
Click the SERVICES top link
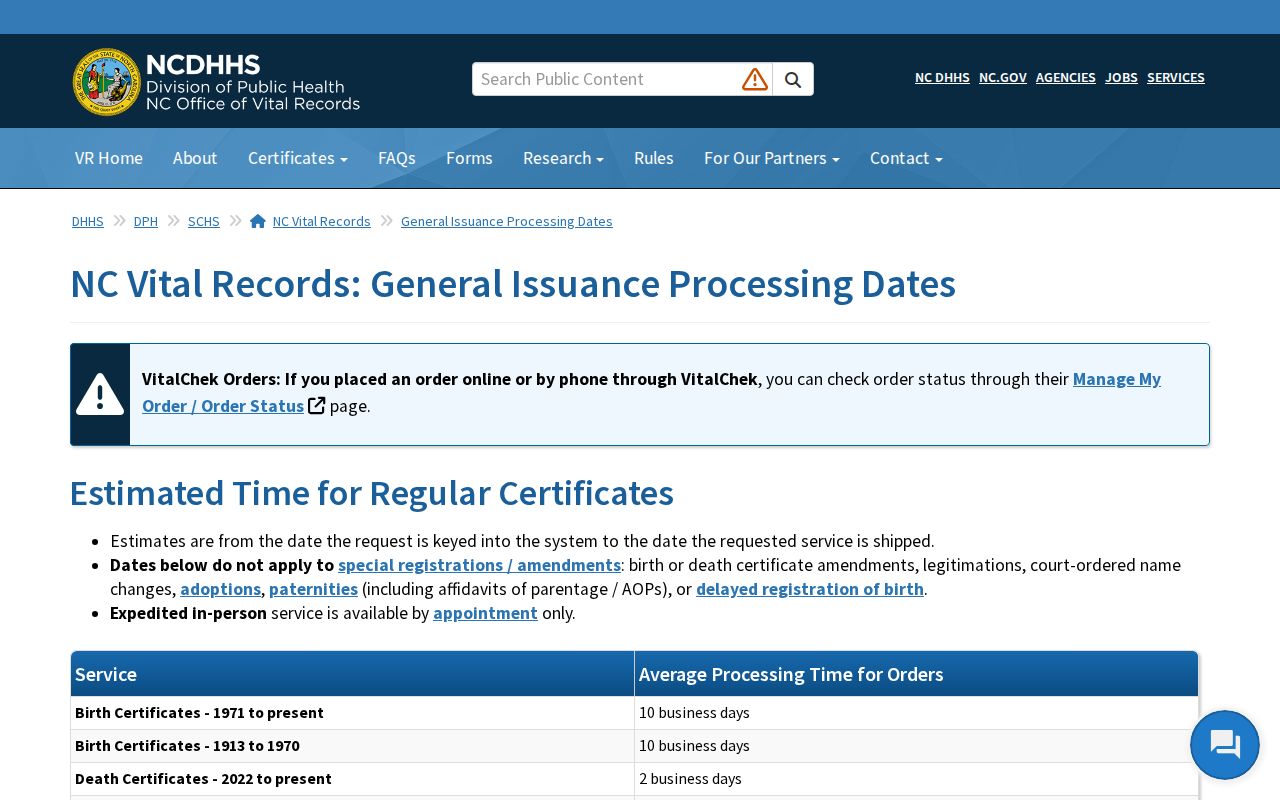click(1176, 77)
